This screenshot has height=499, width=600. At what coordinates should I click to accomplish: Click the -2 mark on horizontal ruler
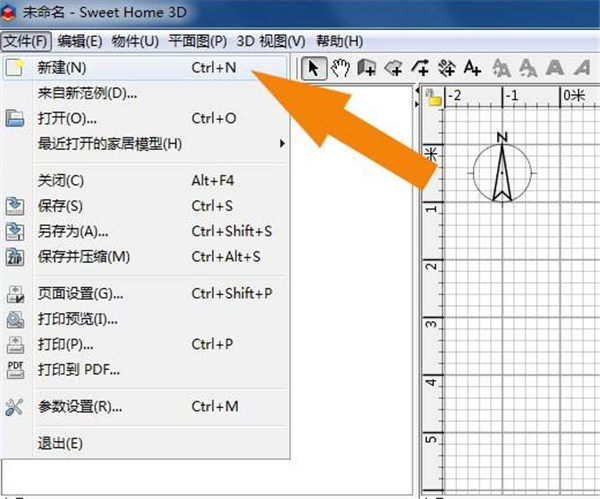tap(454, 96)
